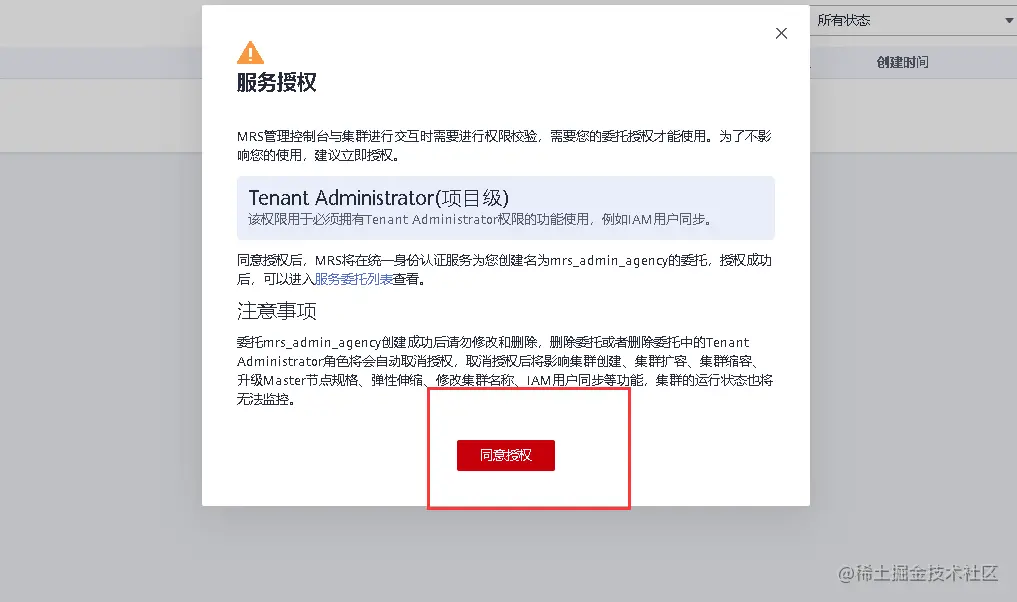This screenshot has height=602, width=1017.
Task: Click the paragraph warning about deleting 委托
Action: 505,370
